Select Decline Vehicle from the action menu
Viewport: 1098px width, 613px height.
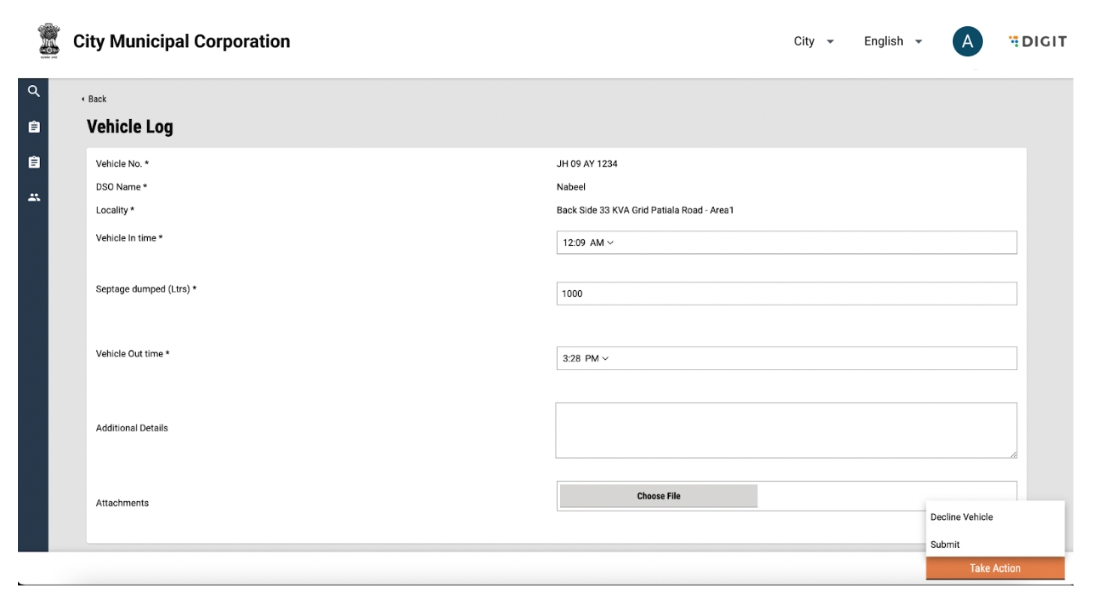[961, 517]
